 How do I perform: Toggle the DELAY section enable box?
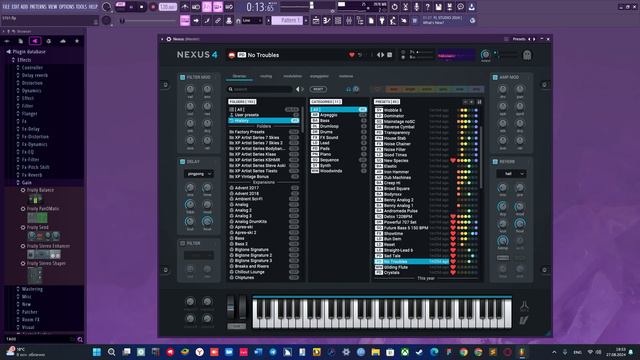coord(182,162)
